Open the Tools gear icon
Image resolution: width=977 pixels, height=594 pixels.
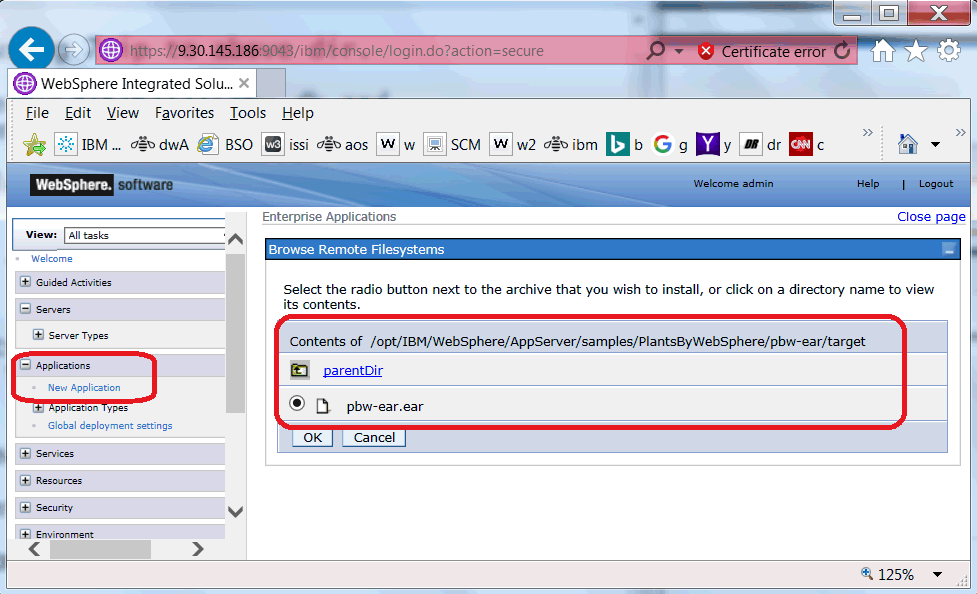[x=948, y=50]
